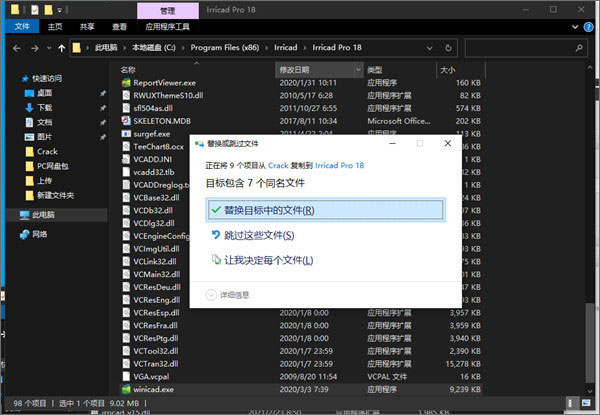Expand the 此电脑 breadcrumb chevron
600x415 pixels.
125,48
